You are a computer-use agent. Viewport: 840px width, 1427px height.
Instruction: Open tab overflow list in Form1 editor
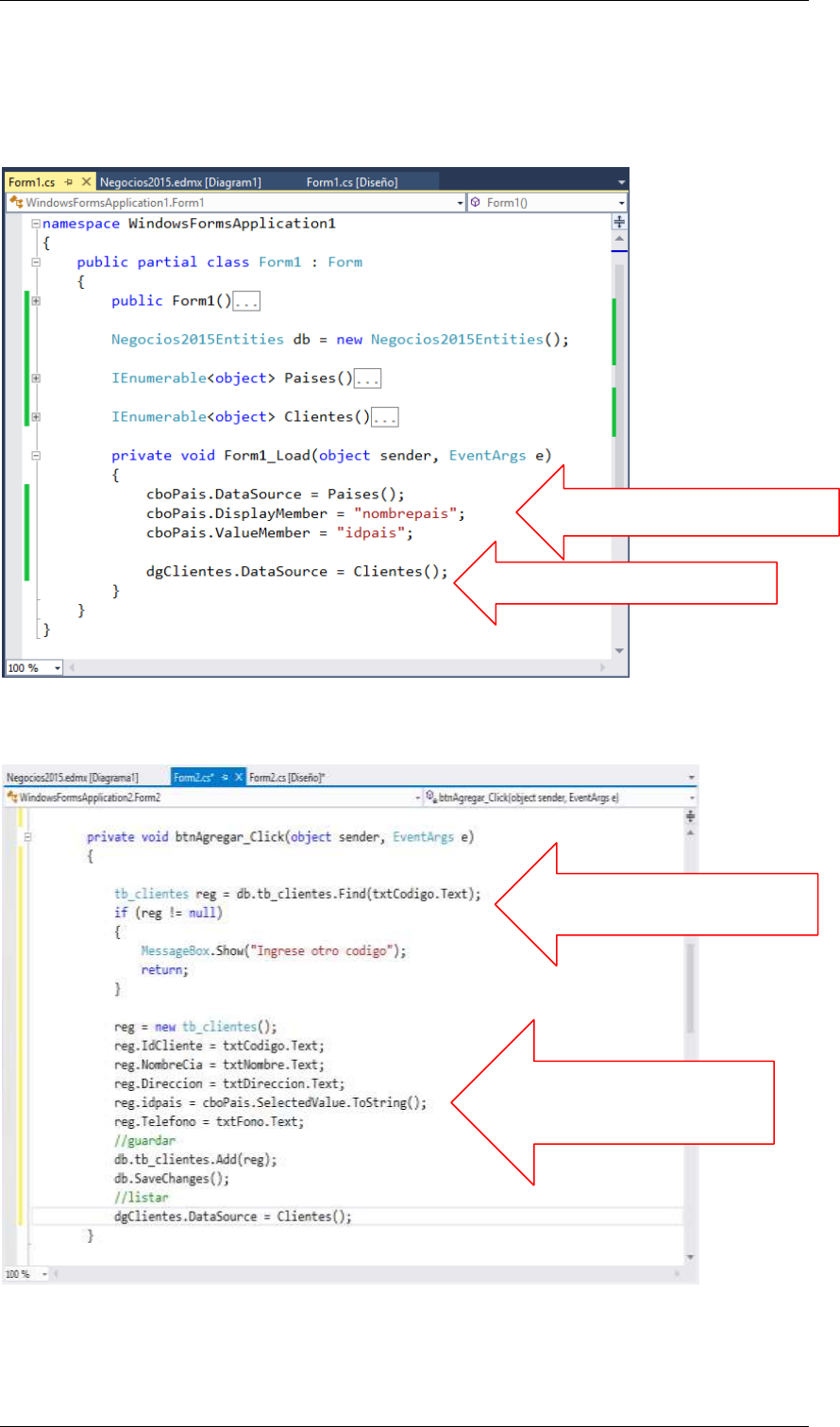point(621,181)
